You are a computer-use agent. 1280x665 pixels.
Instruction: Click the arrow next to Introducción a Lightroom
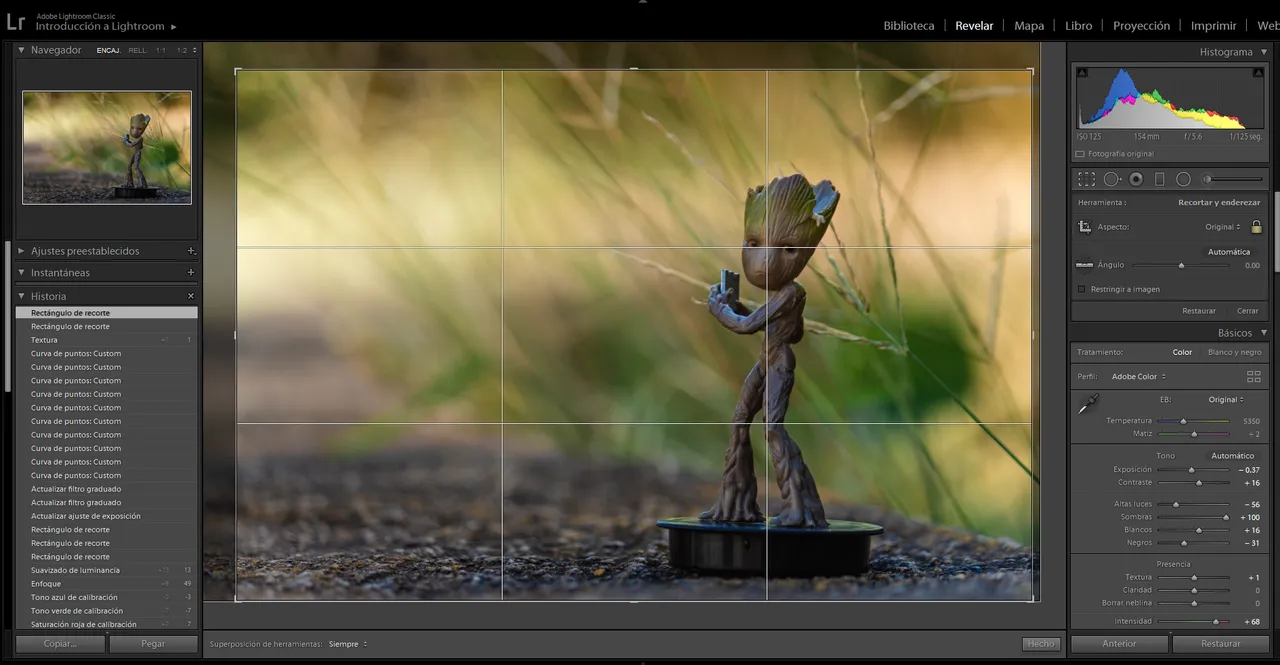[x=174, y=27]
